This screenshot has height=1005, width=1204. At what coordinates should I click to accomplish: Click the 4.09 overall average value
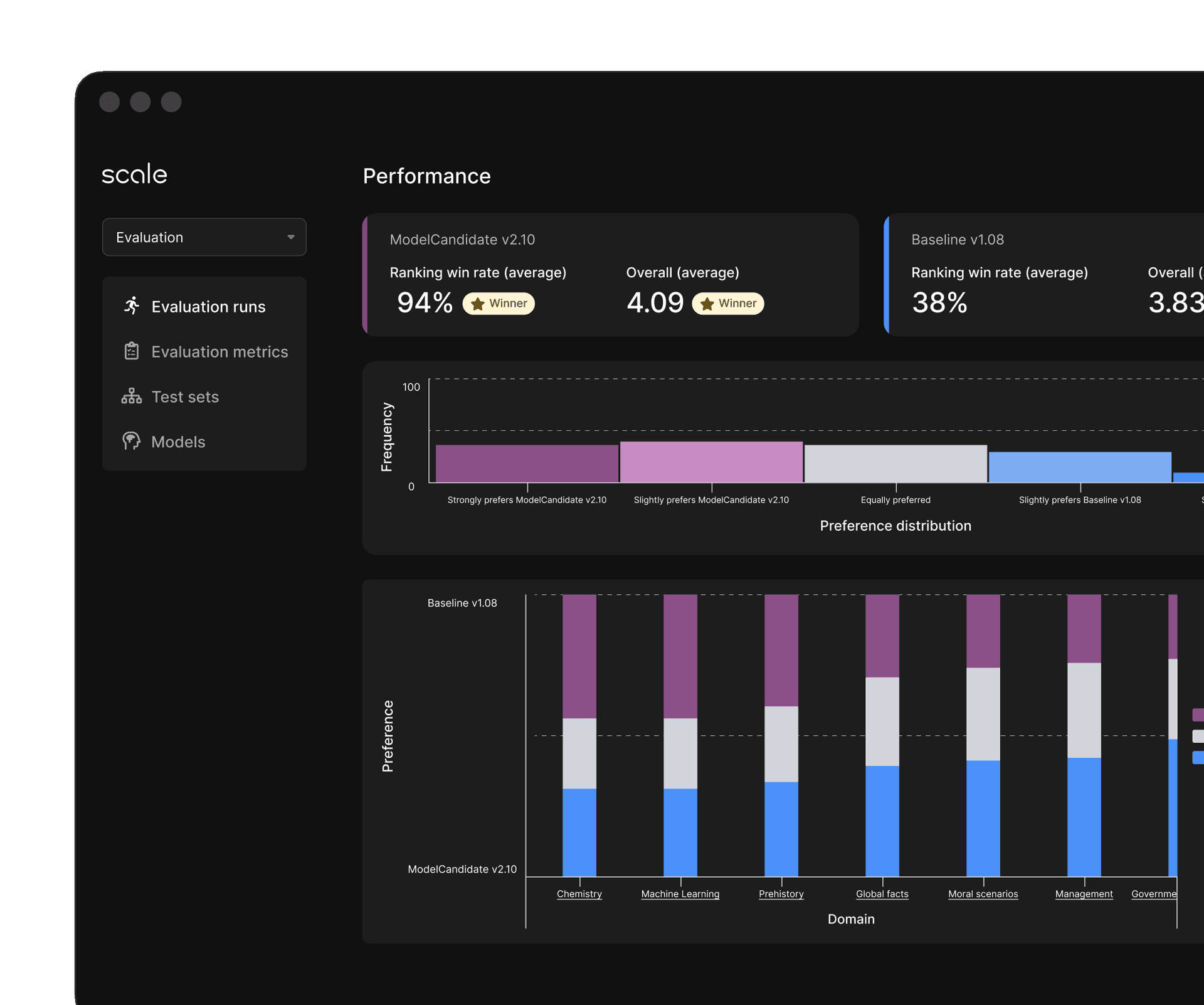(x=655, y=303)
